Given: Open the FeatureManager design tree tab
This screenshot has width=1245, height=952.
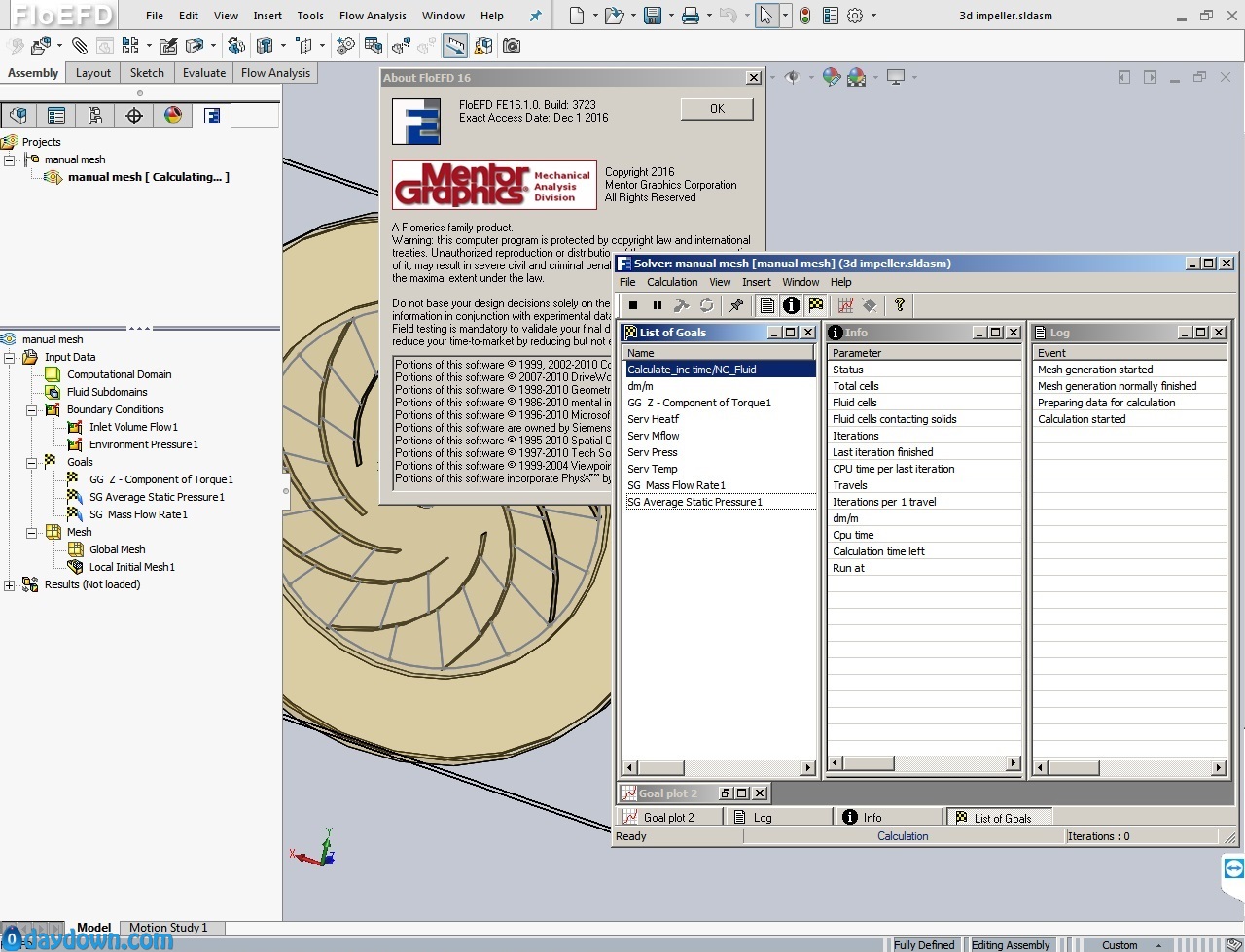Looking at the screenshot, I should tap(18, 116).
